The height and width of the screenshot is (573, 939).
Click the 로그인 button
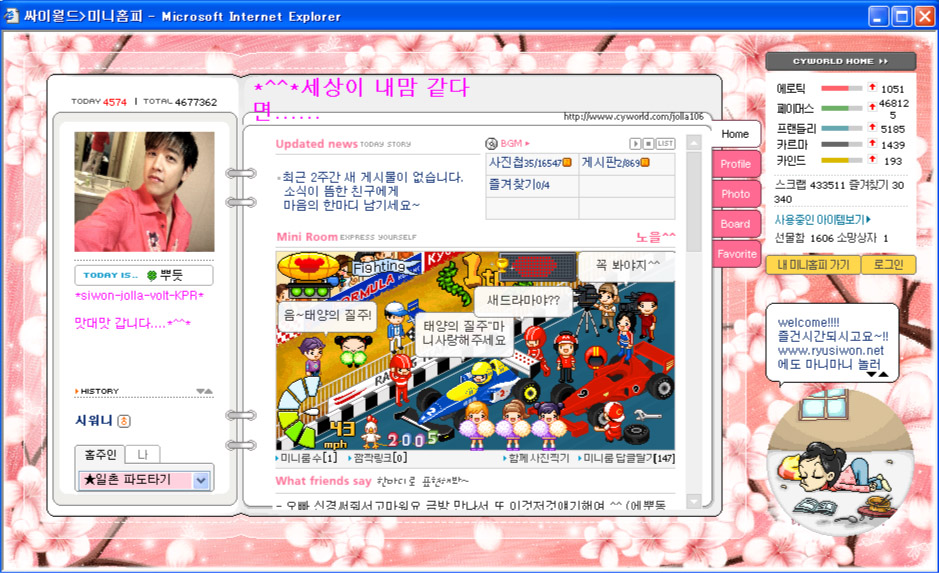[888, 265]
